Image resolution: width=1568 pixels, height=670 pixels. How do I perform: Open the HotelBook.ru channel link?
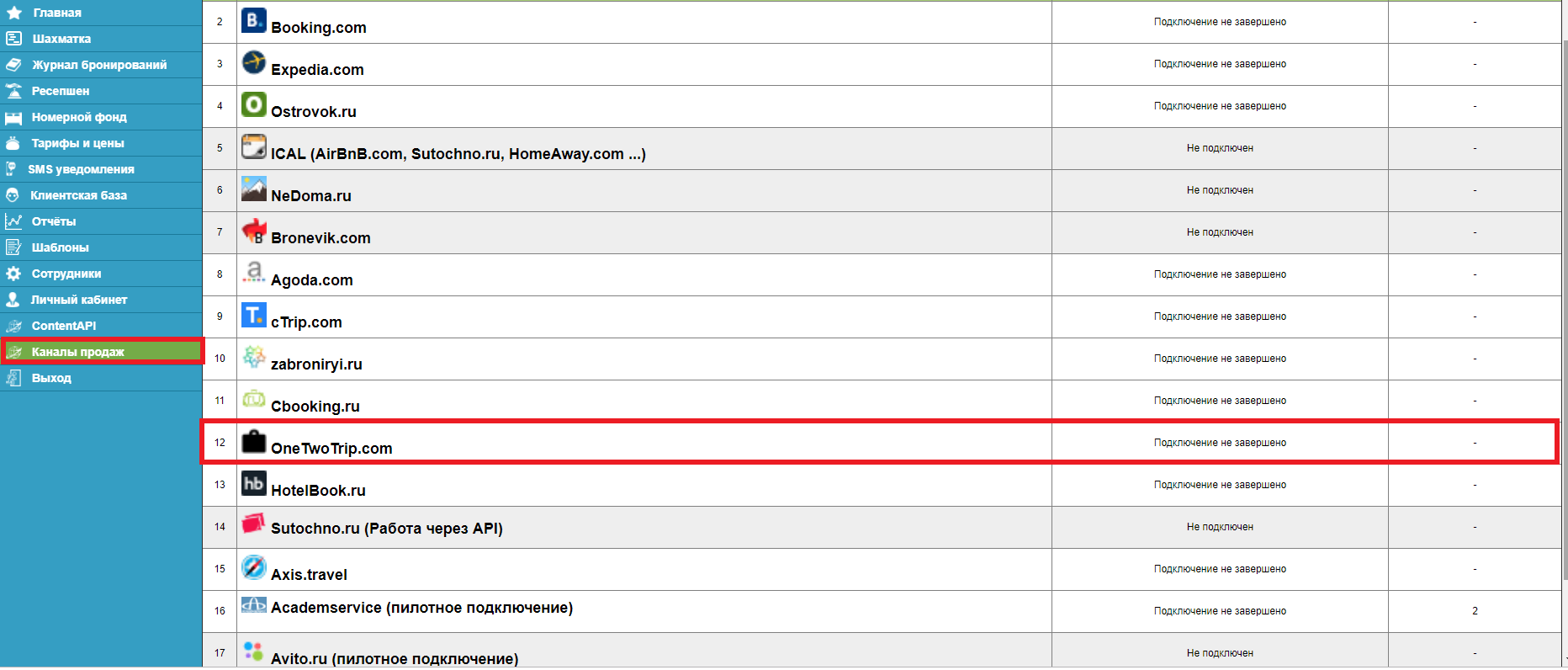click(x=318, y=491)
